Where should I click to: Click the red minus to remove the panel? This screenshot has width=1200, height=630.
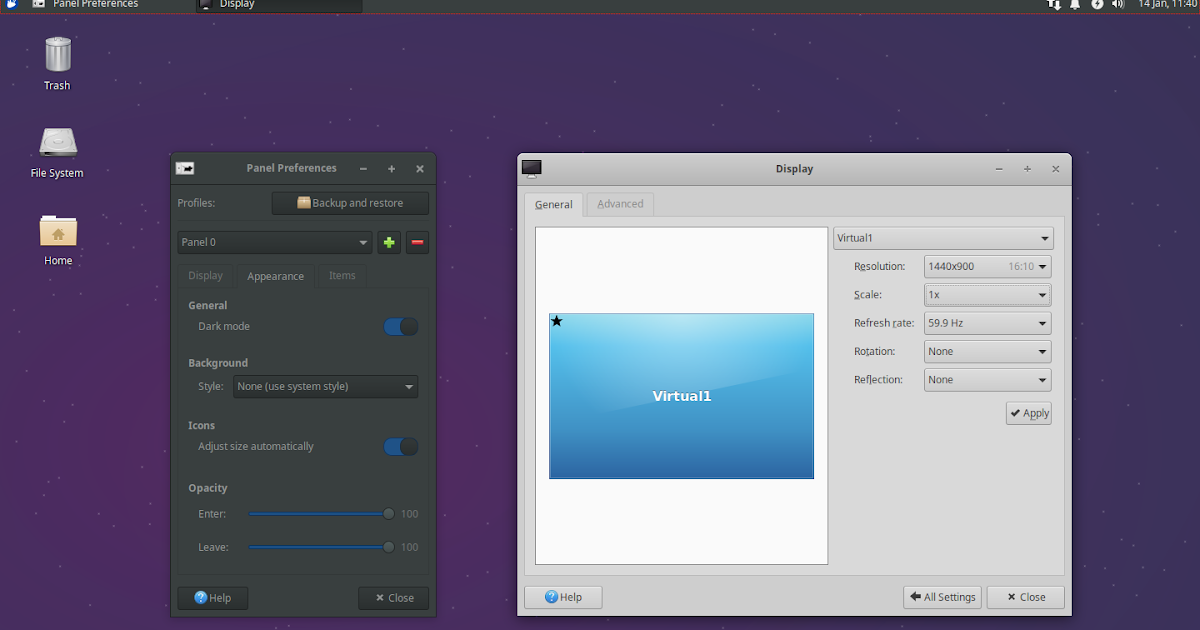tap(417, 242)
